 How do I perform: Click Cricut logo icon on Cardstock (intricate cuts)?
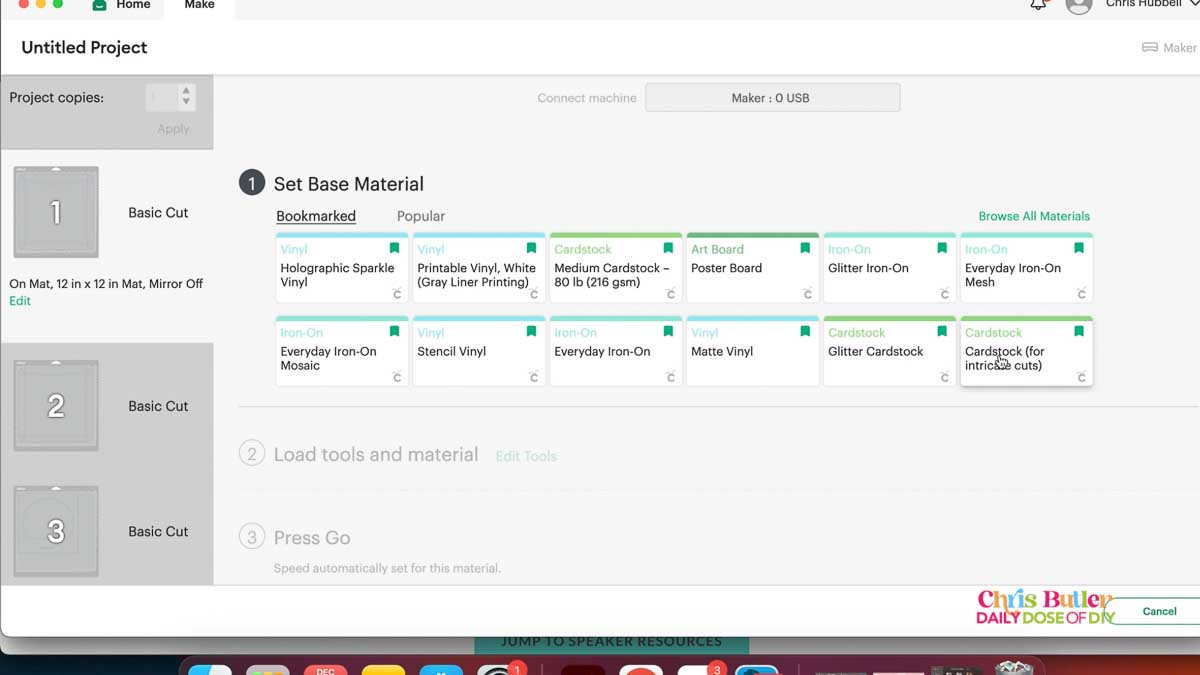(1082, 377)
